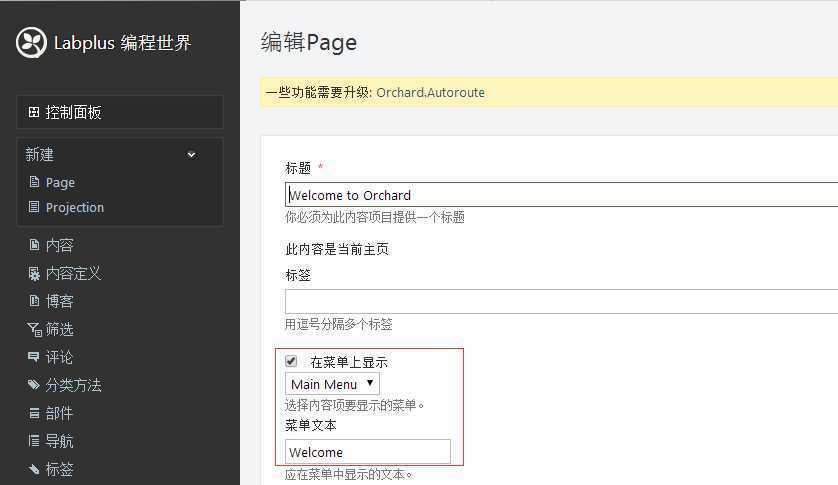
Task: Click the 控制面板 dashboard icon
Action: coord(34,112)
